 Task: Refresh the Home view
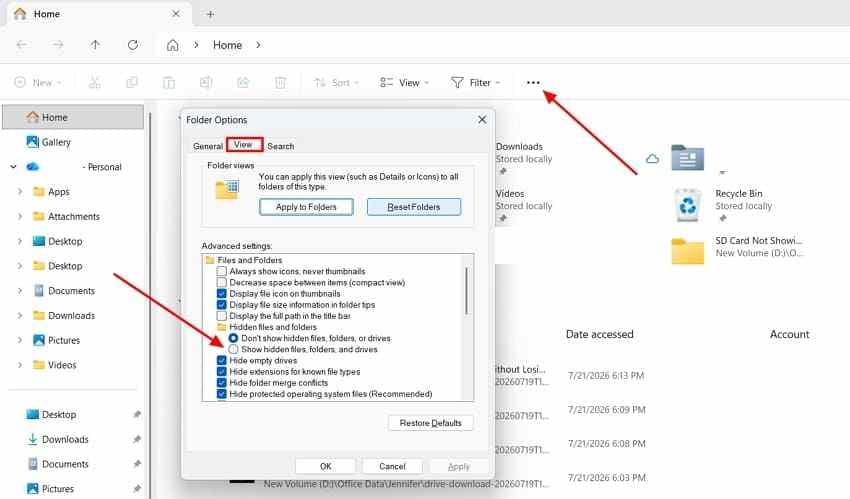(x=133, y=45)
